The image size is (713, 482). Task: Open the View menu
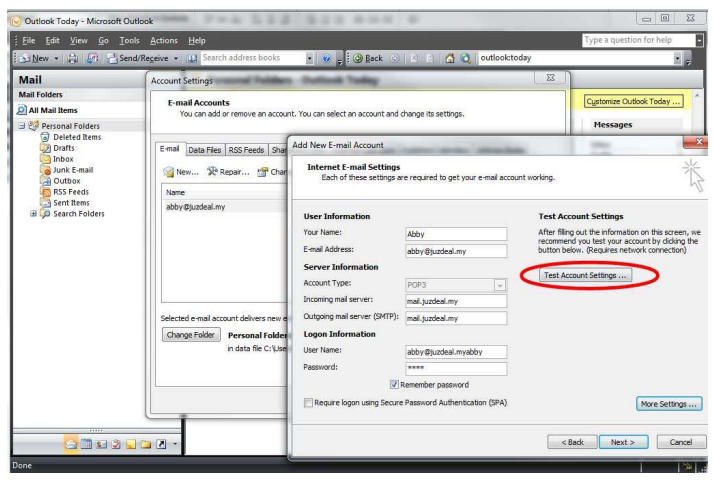tap(79, 40)
